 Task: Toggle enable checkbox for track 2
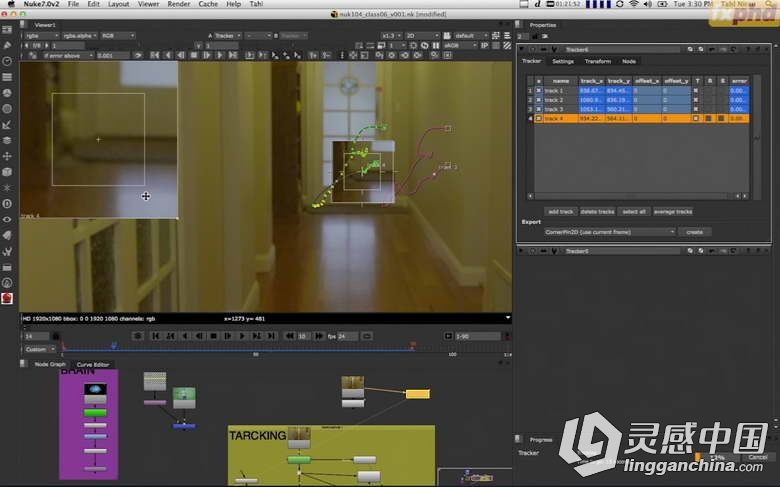tap(539, 100)
